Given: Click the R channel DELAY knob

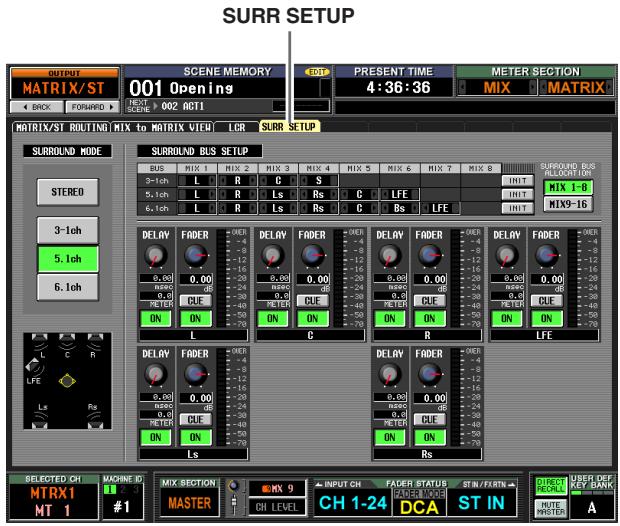Looking at the screenshot, I should point(389,255).
